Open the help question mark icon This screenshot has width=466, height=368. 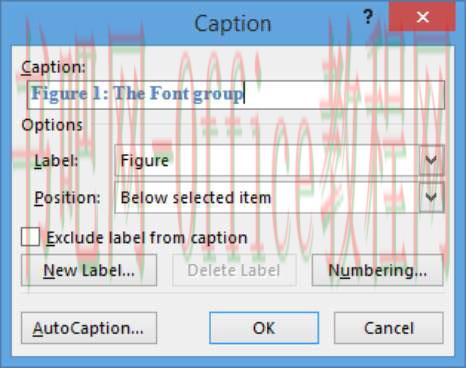[368, 17]
